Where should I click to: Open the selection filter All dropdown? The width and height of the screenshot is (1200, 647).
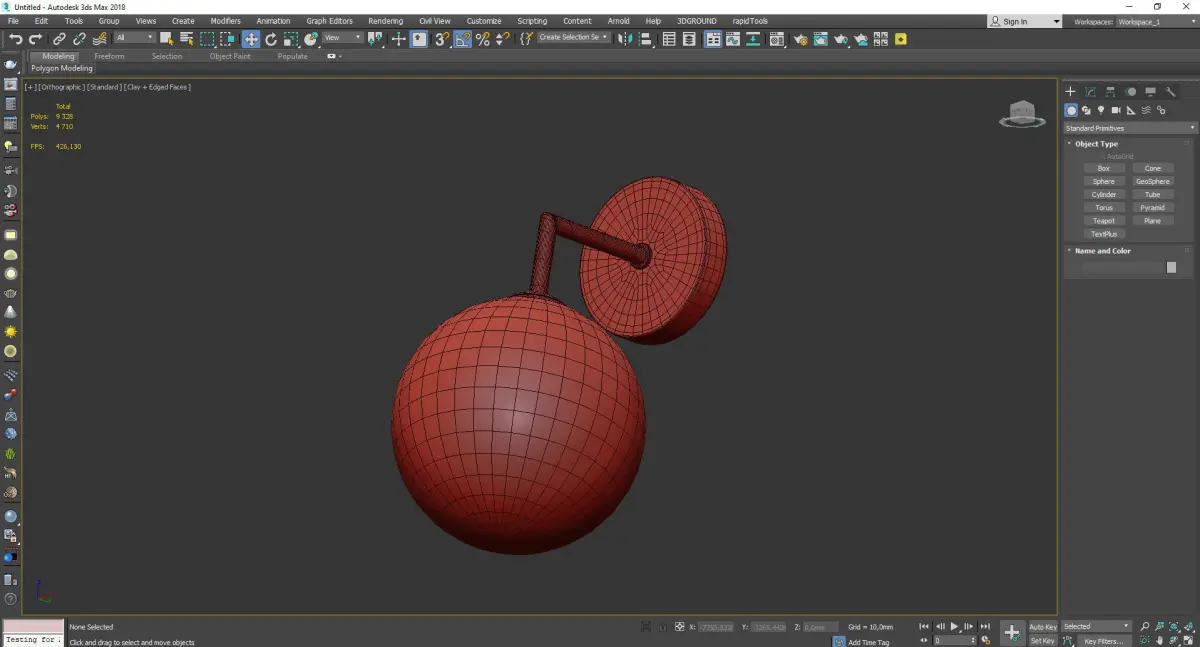point(134,38)
